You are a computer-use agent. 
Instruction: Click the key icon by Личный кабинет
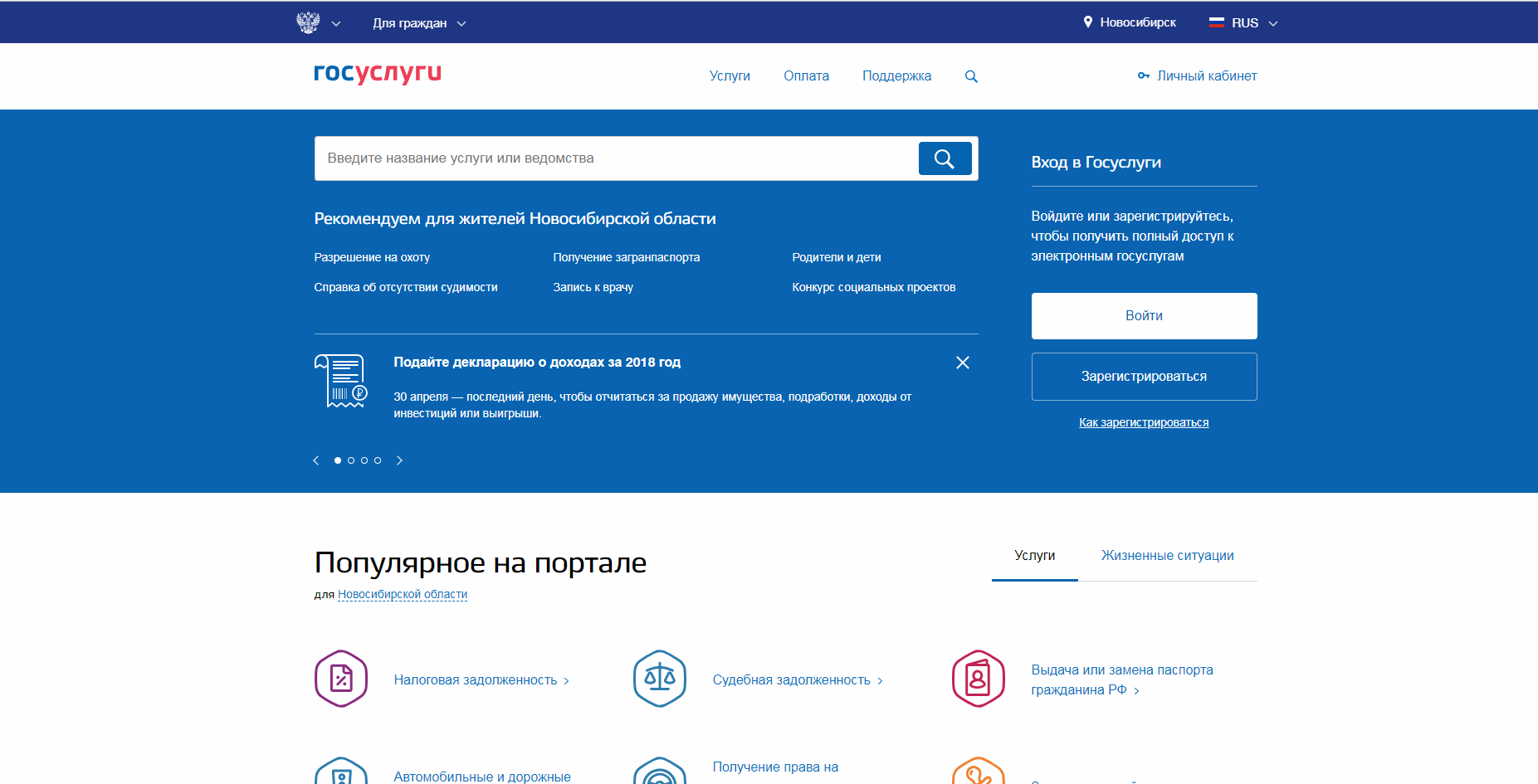coord(1144,75)
